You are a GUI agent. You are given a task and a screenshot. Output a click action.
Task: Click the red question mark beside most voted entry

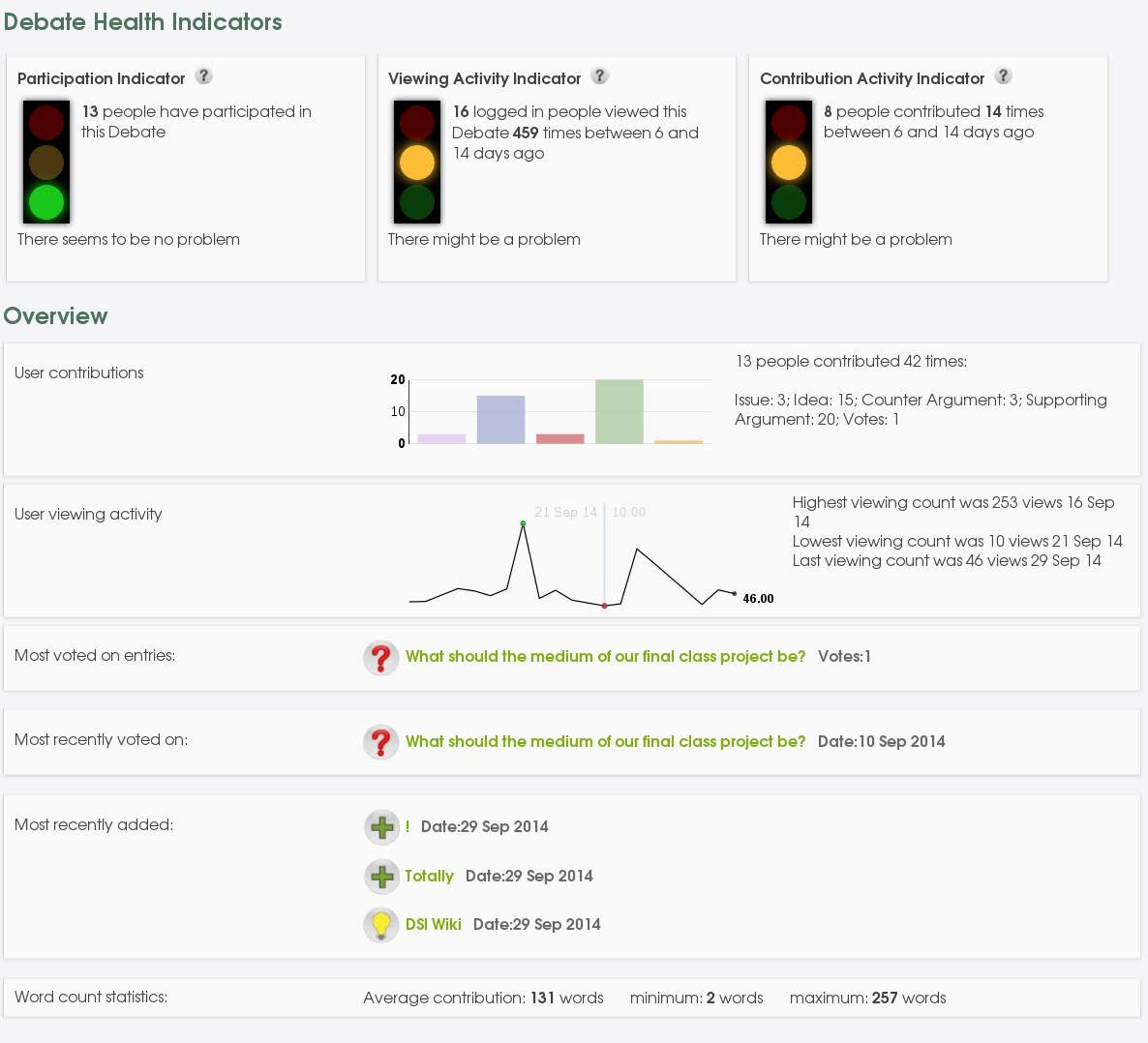click(381, 657)
